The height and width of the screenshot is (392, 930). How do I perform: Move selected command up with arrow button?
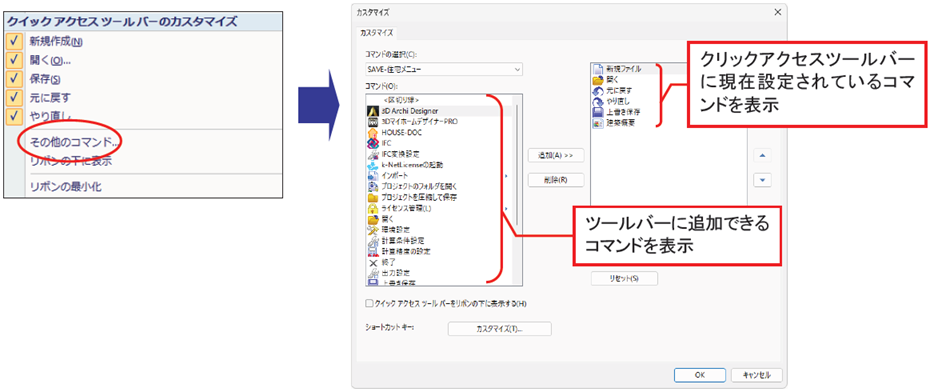point(762,156)
